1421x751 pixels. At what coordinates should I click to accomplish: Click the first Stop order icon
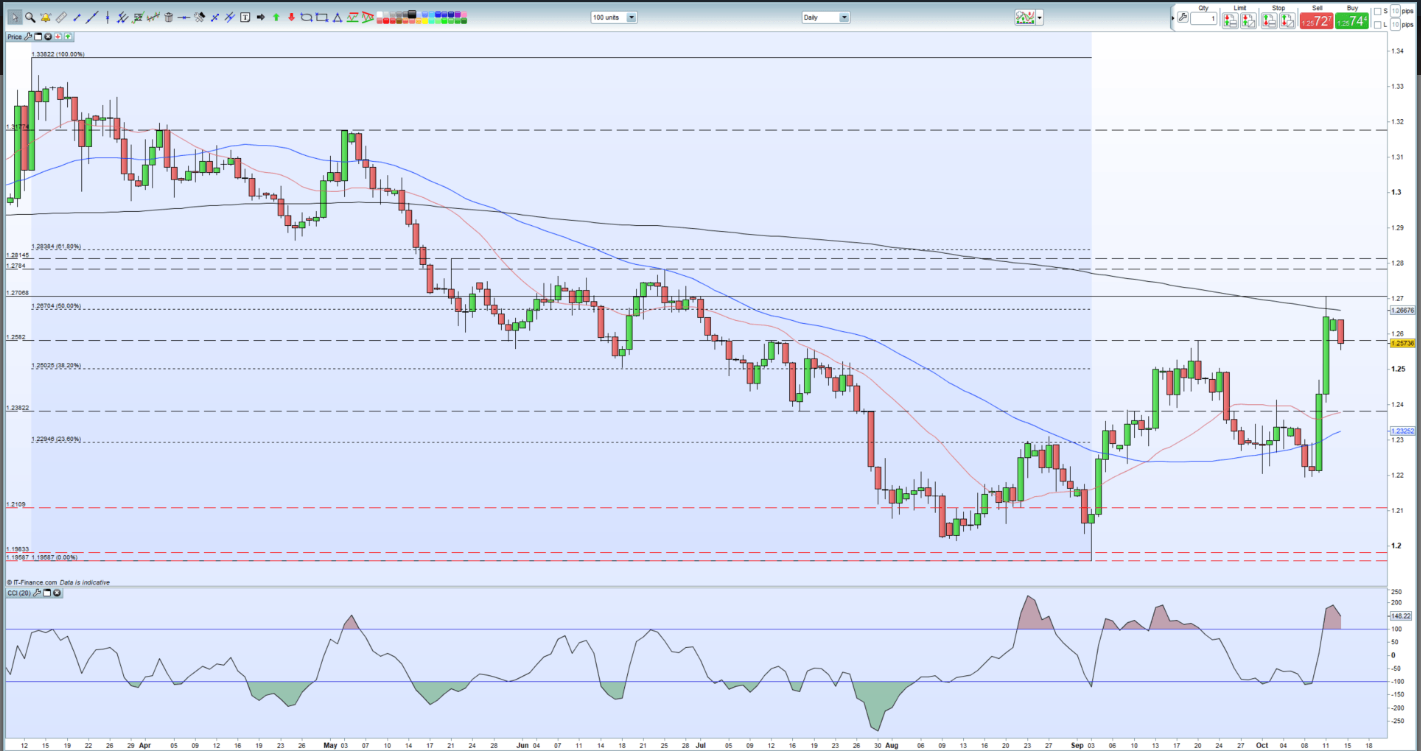point(1269,20)
